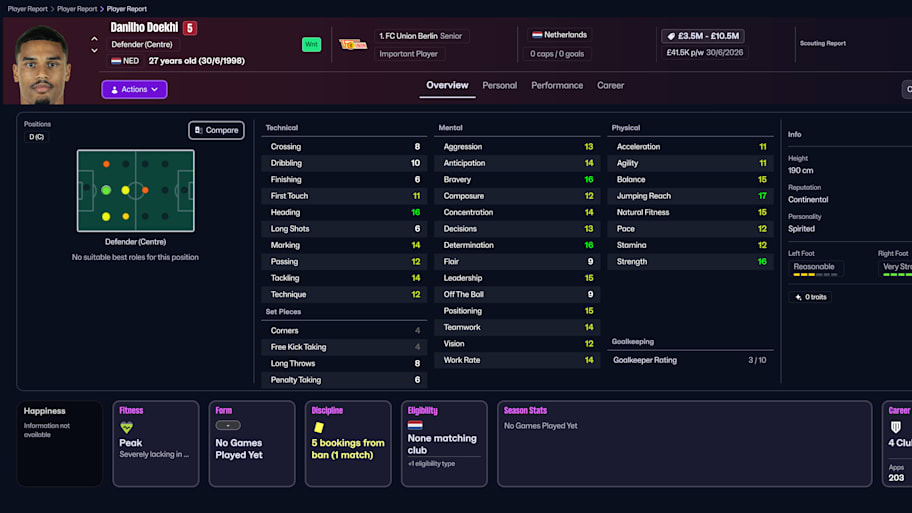Select the D (C) position chip
912x513 pixels.
(37, 137)
